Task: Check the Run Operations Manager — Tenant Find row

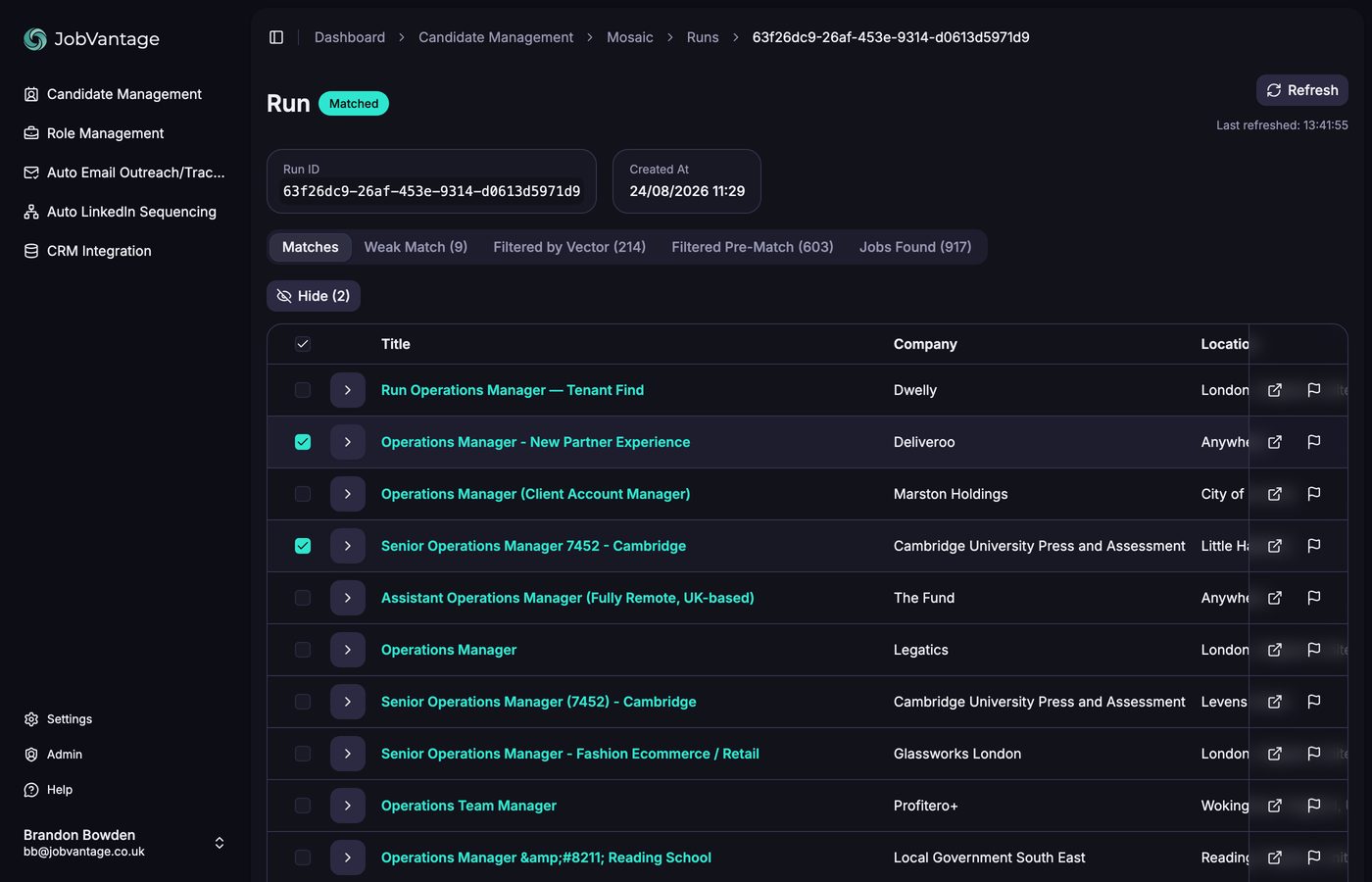Action: pos(303,390)
